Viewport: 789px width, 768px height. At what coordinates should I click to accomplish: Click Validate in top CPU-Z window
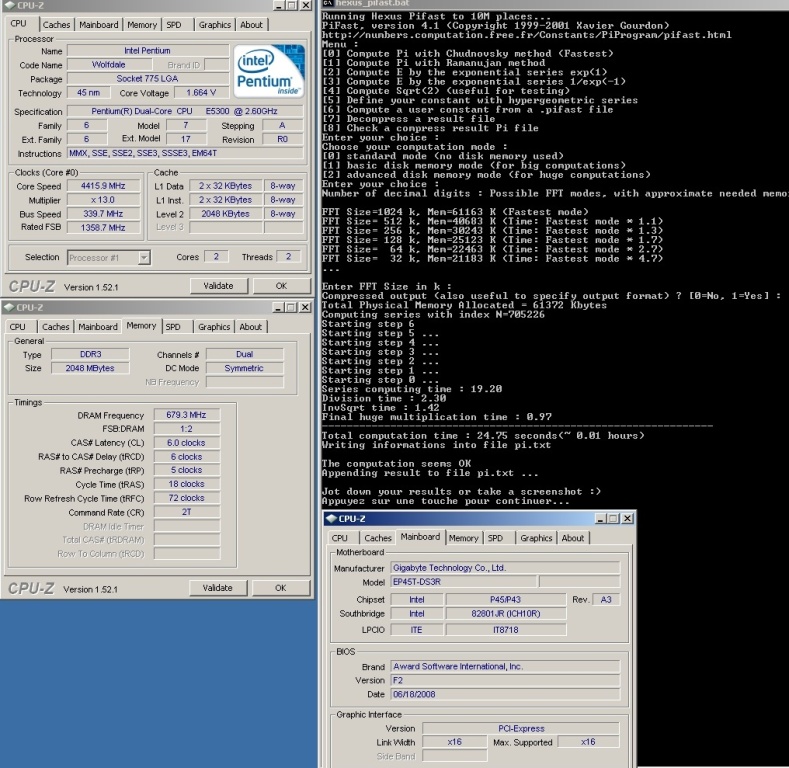[x=218, y=286]
